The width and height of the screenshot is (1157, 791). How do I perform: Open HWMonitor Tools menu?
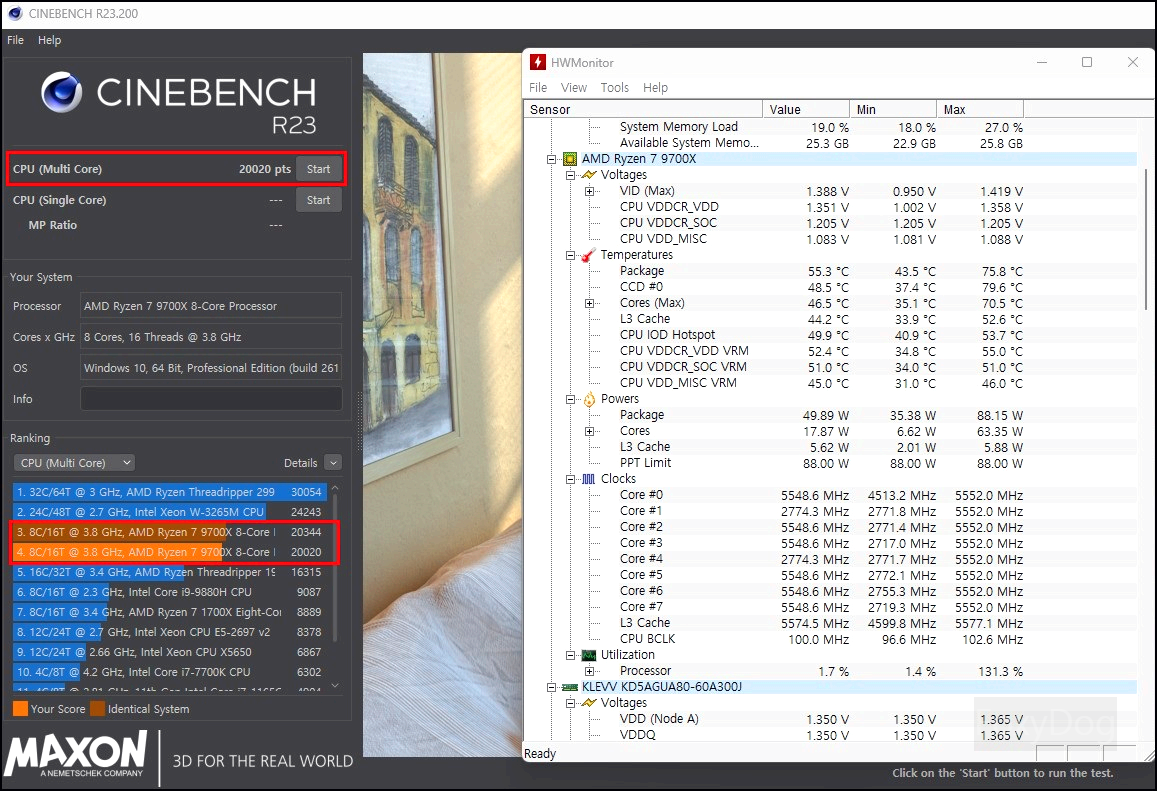[615, 87]
